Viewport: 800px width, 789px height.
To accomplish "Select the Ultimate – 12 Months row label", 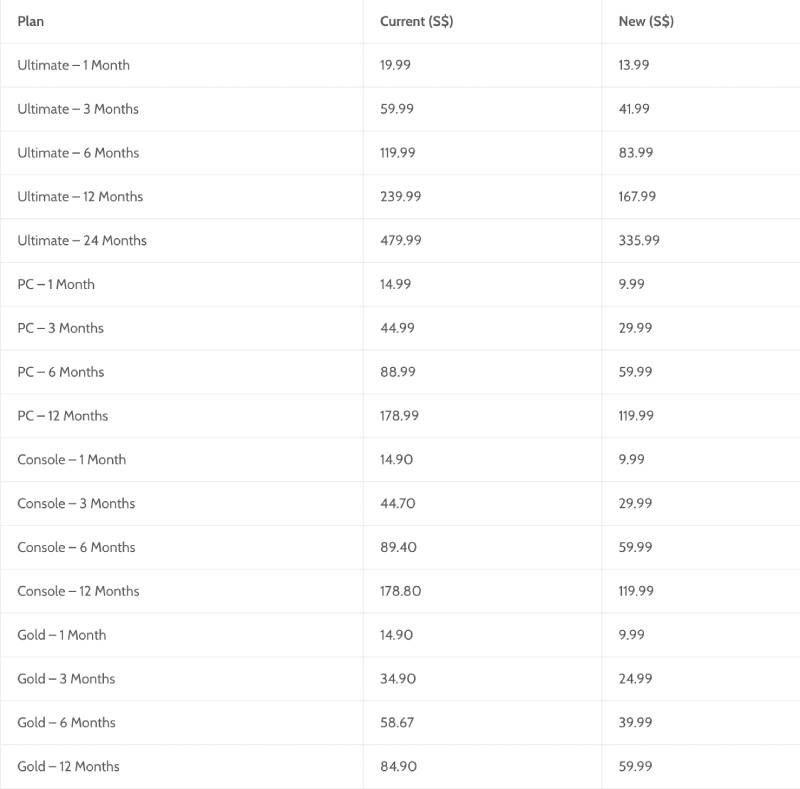I will [x=80, y=197].
